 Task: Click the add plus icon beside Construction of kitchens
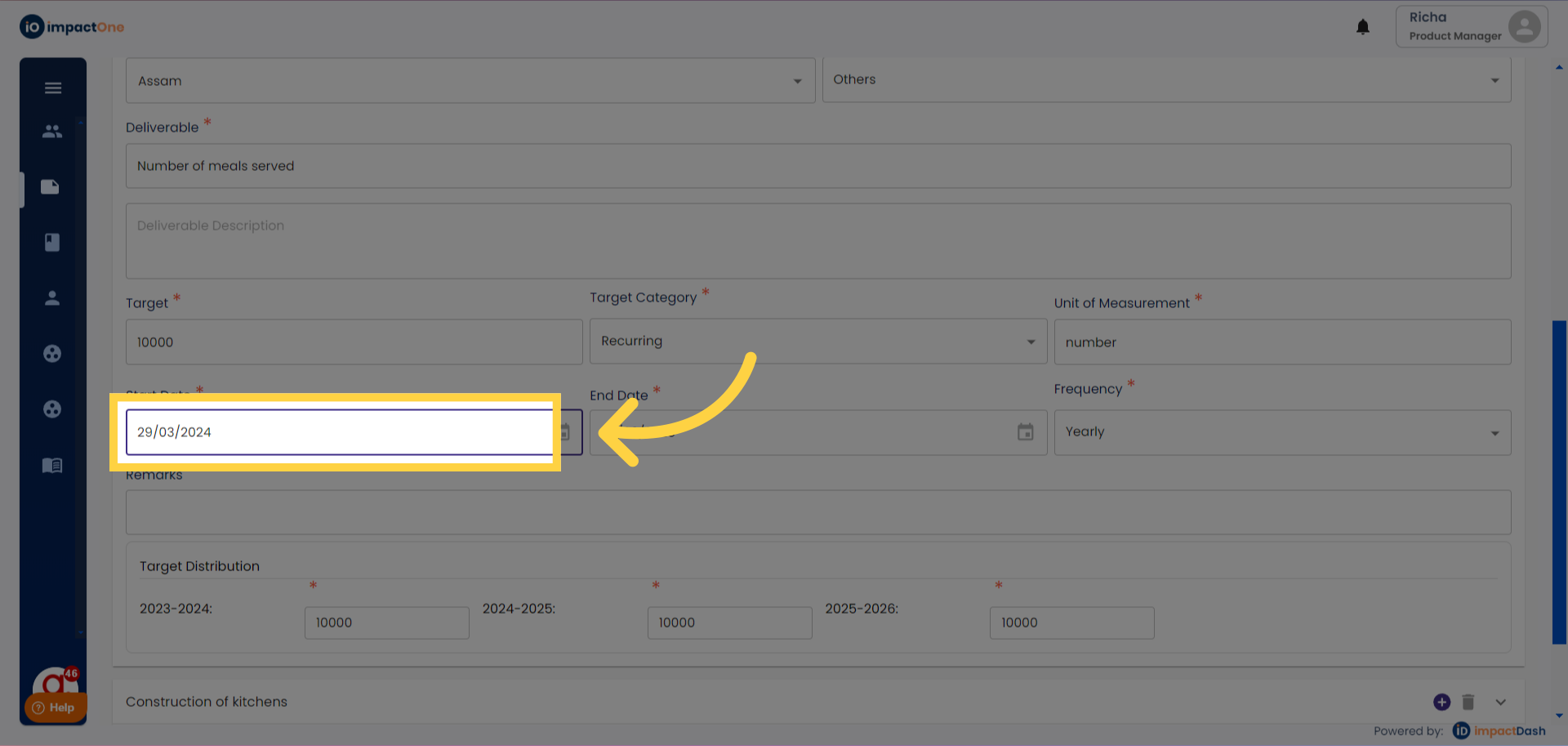[1441, 703]
